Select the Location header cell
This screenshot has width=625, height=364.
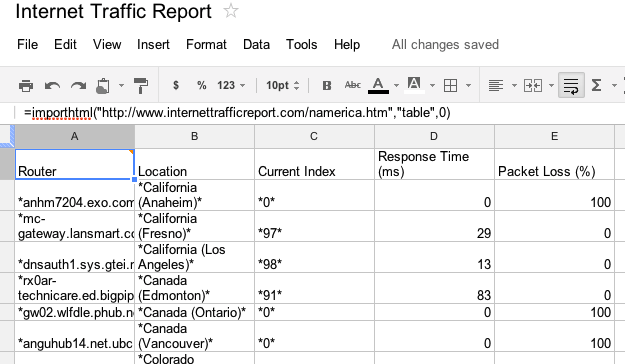pyautogui.click(x=195, y=164)
